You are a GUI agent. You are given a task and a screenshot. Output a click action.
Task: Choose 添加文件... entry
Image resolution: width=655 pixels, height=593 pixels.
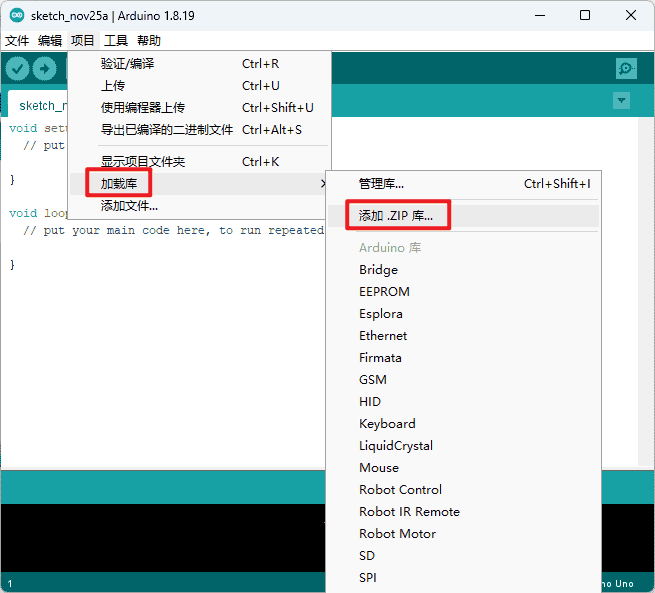coord(200,206)
